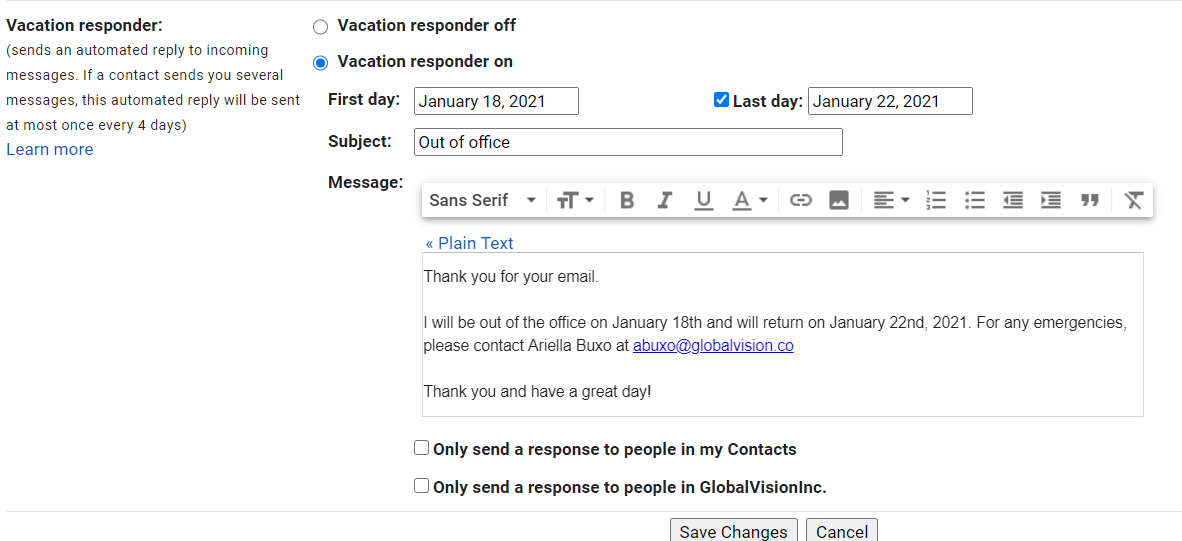Click the Subject field reading Out of office
This screenshot has width=1182, height=541.
tap(628, 142)
